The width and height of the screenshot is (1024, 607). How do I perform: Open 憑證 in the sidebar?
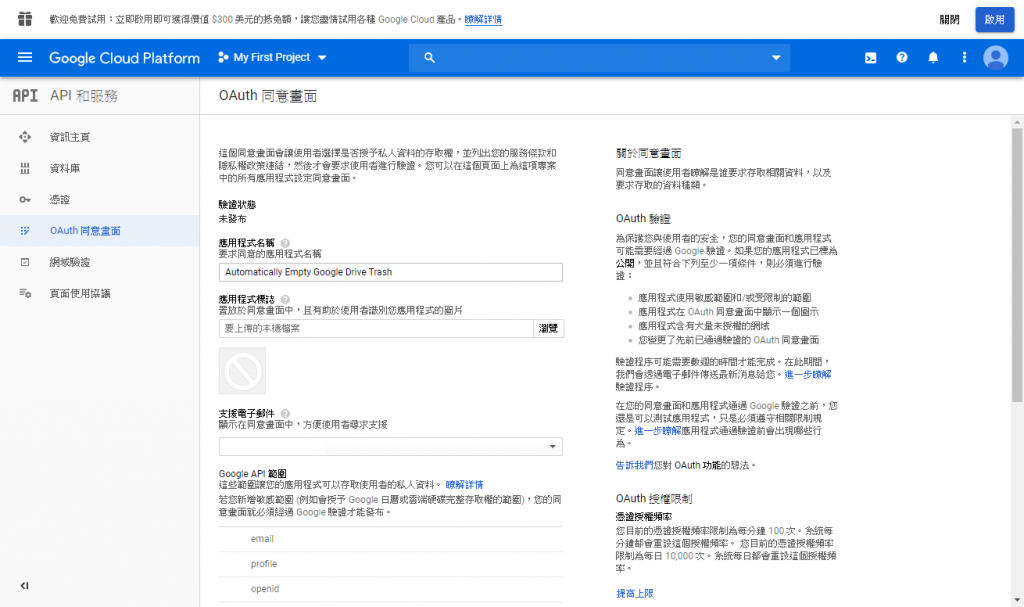point(59,200)
